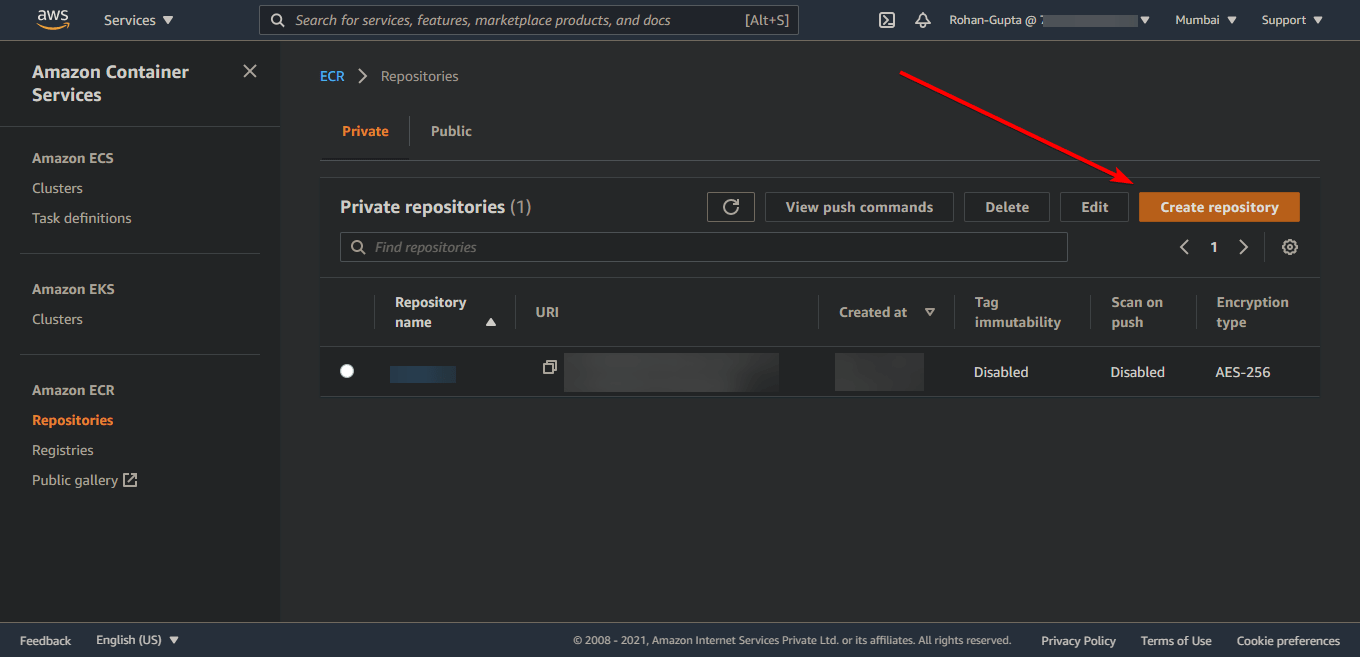Viewport: 1360px width, 657px height.
Task: Open the CloudShell terminal icon
Action: 886,20
